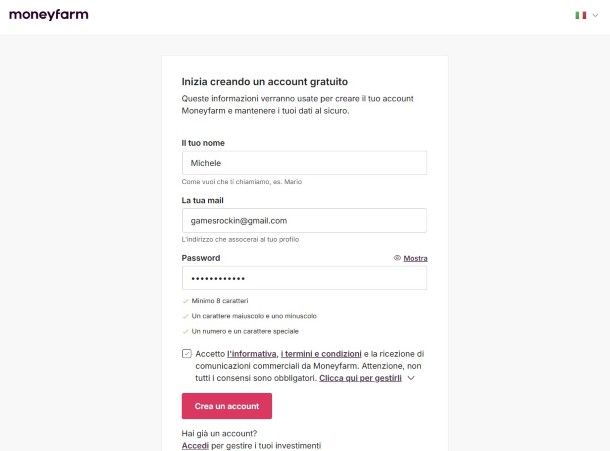Click into the Password field

pos(304,277)
